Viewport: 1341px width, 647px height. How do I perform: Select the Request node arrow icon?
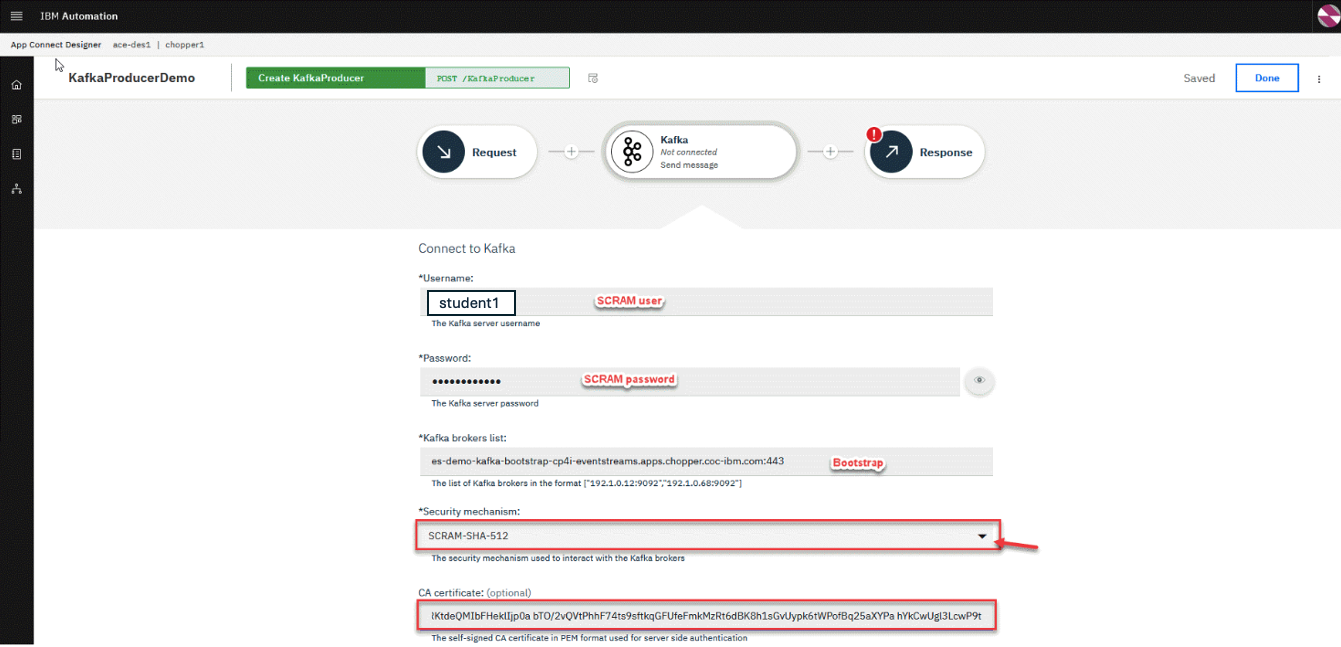point(444,152)
